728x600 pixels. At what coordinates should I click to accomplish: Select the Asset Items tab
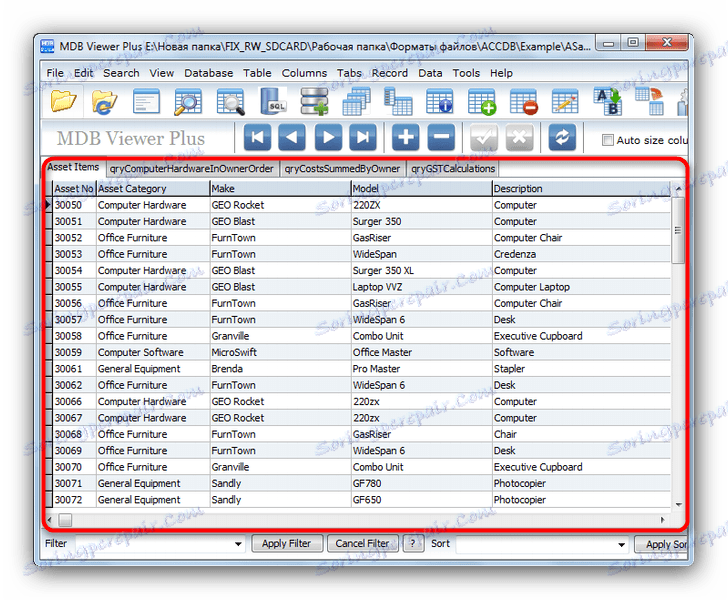pos(73,167)
